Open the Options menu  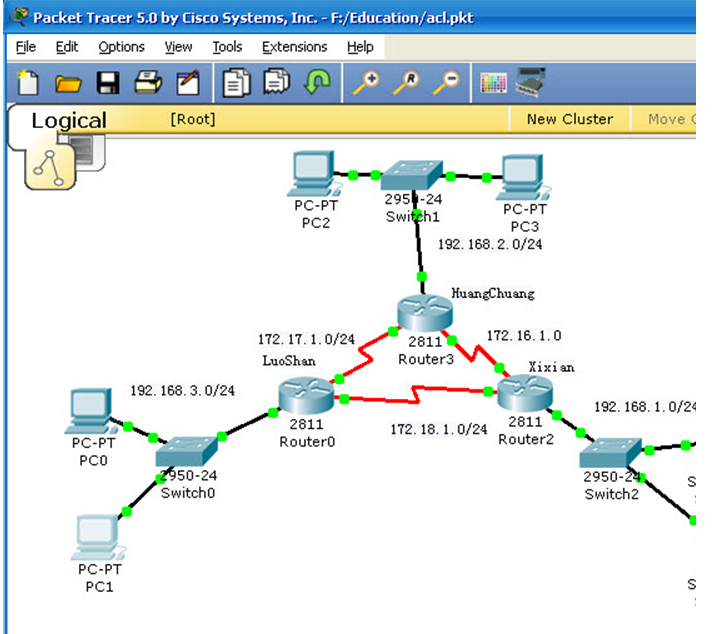pyautogui.click(x=121, y=47)
